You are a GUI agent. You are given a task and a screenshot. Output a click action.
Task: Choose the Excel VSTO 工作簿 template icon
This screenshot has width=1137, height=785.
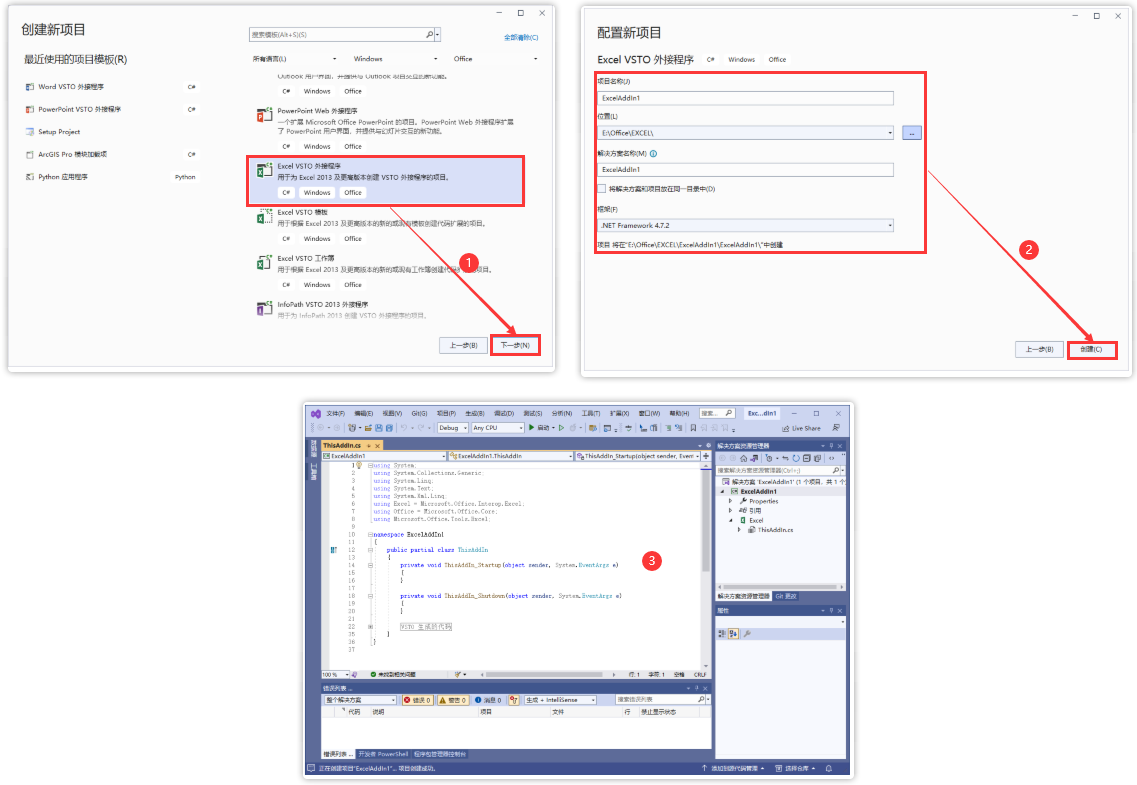click(x=264, y=262)
